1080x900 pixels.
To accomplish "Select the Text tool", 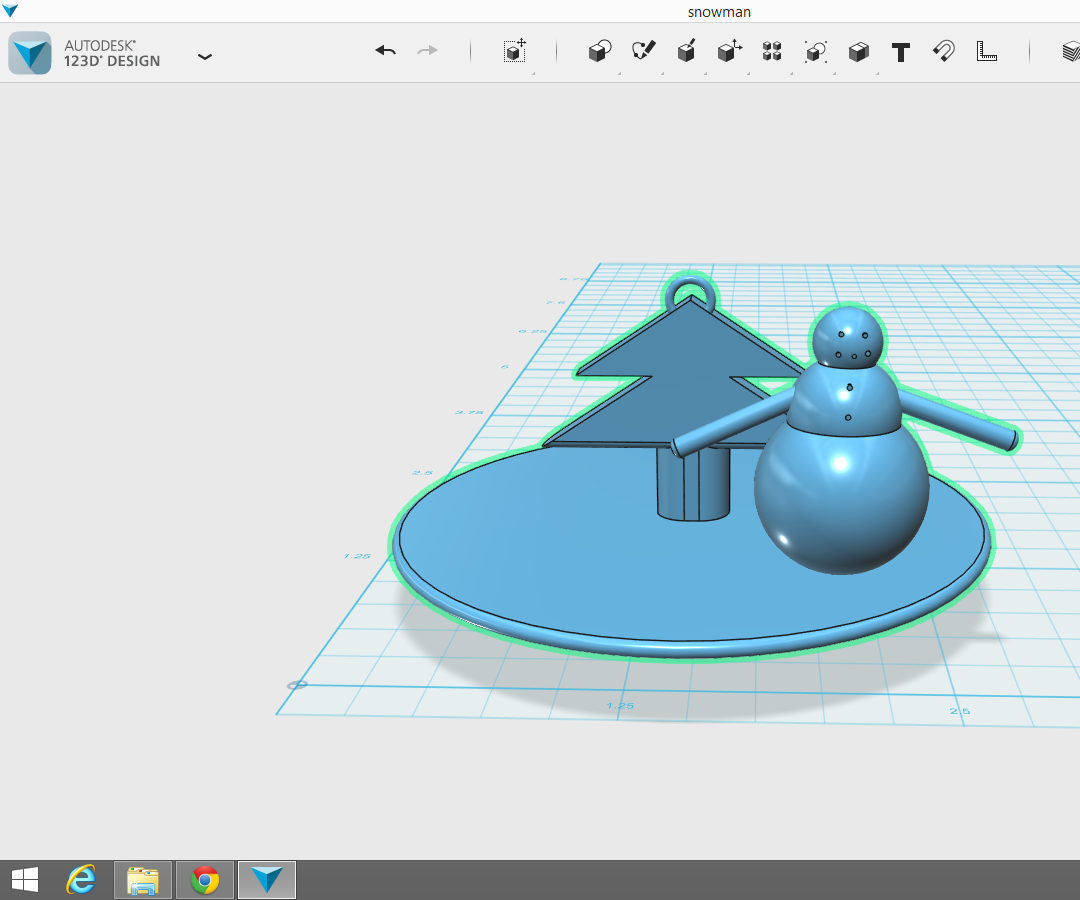I will coord(901,52).
